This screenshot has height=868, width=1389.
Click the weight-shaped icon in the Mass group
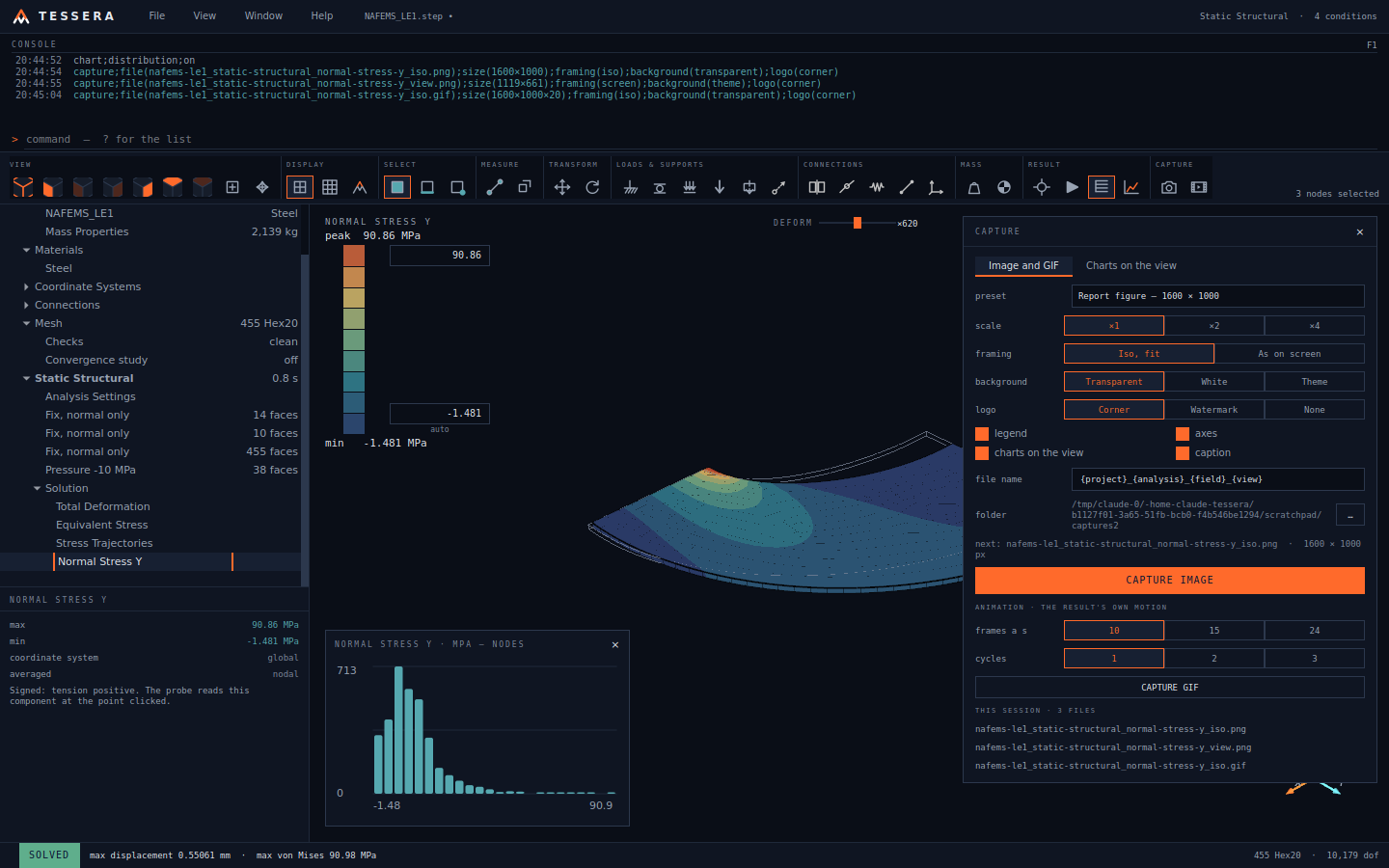tap(974, 187)
